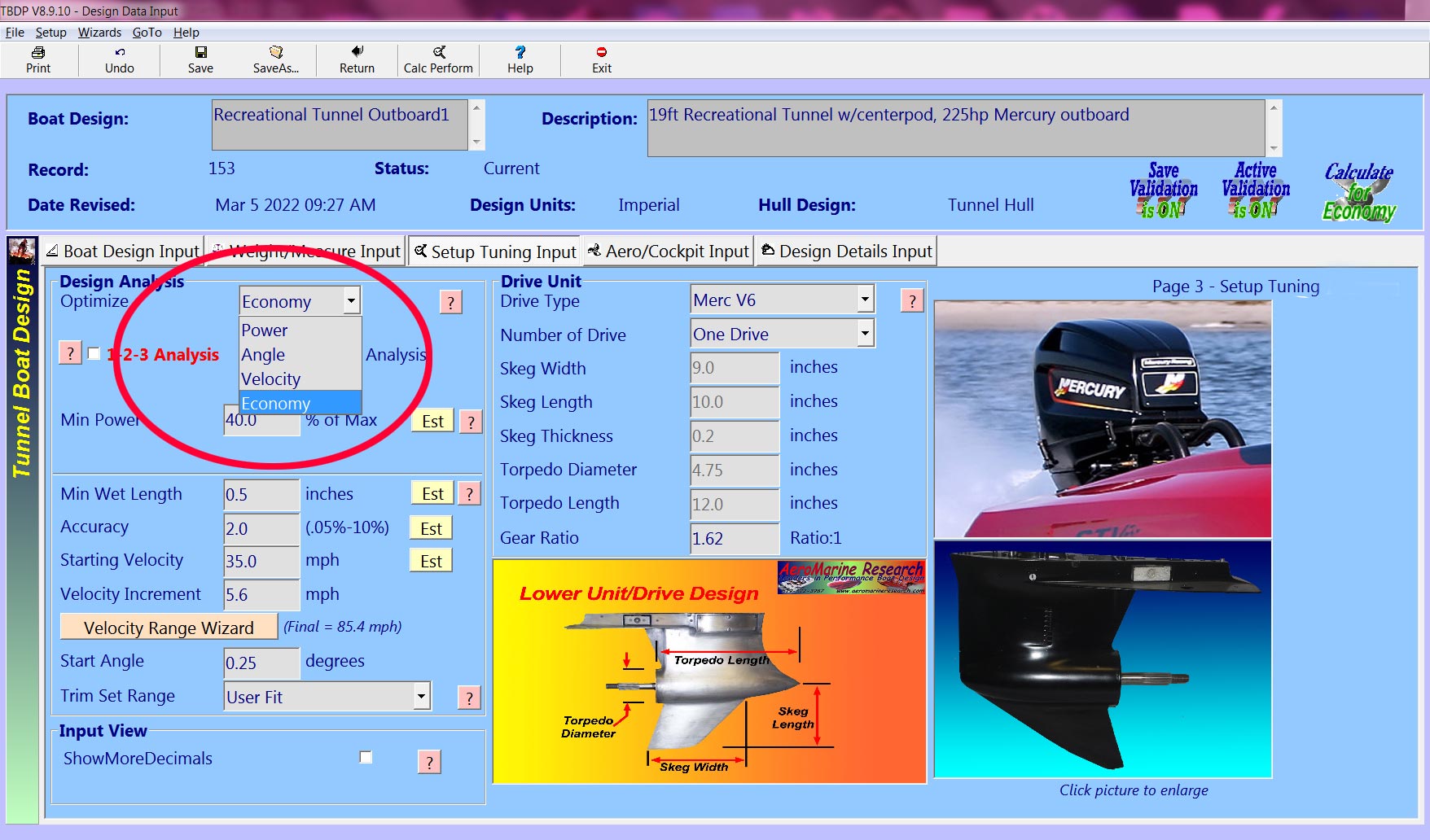
Task: Select Angle in the Optimize list
Action: [300, 355]
